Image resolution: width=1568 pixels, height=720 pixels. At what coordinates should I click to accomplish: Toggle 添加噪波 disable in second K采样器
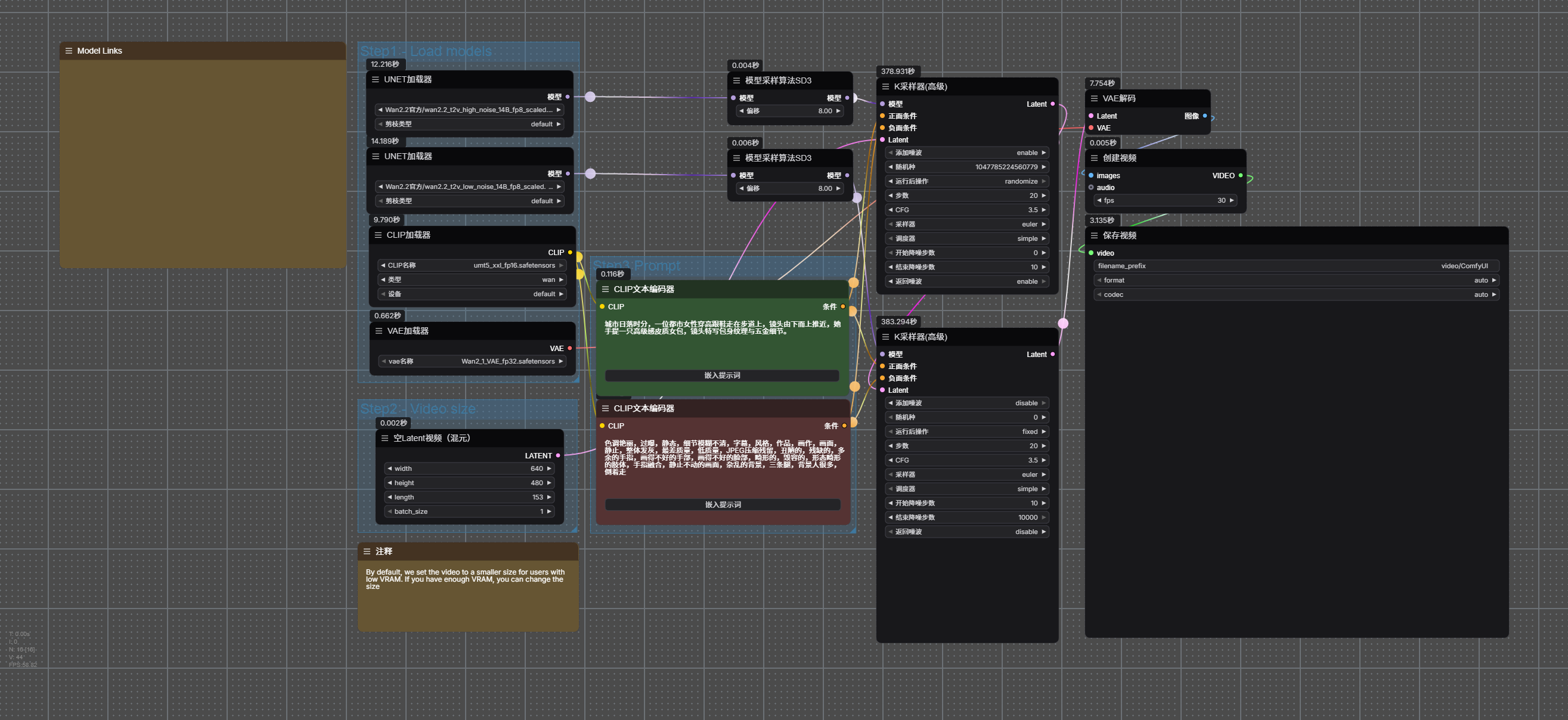966,403
